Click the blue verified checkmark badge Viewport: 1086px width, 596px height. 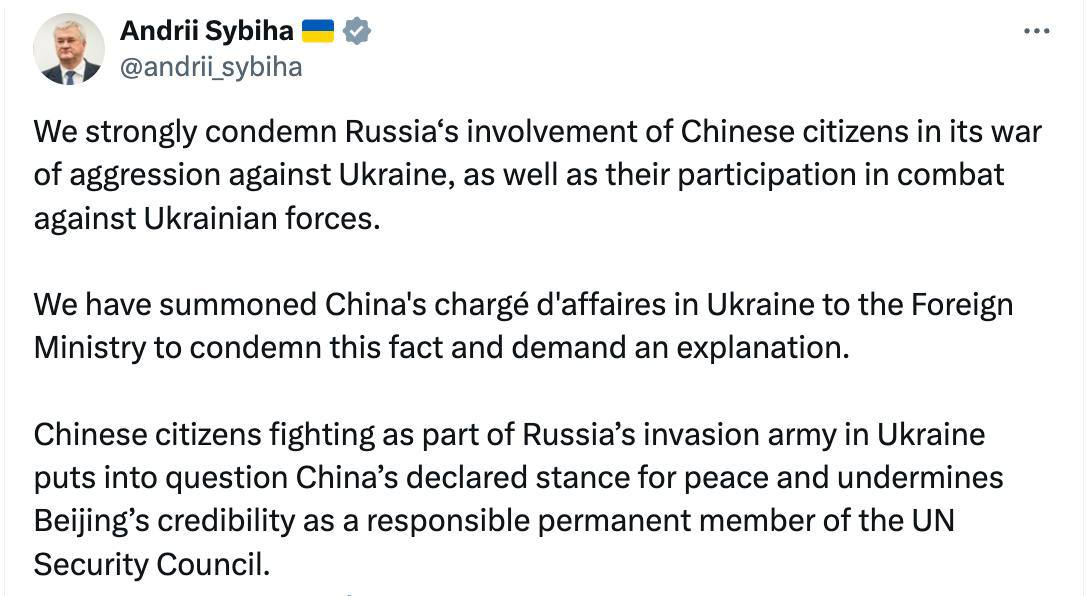[357, 31]
